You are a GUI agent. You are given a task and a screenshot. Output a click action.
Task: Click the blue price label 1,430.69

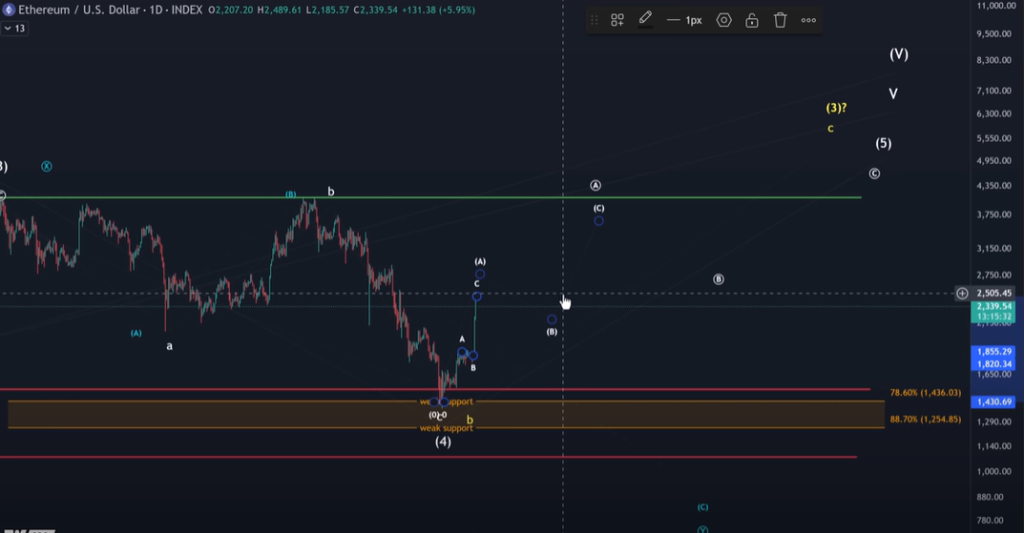tap(994, 402)
